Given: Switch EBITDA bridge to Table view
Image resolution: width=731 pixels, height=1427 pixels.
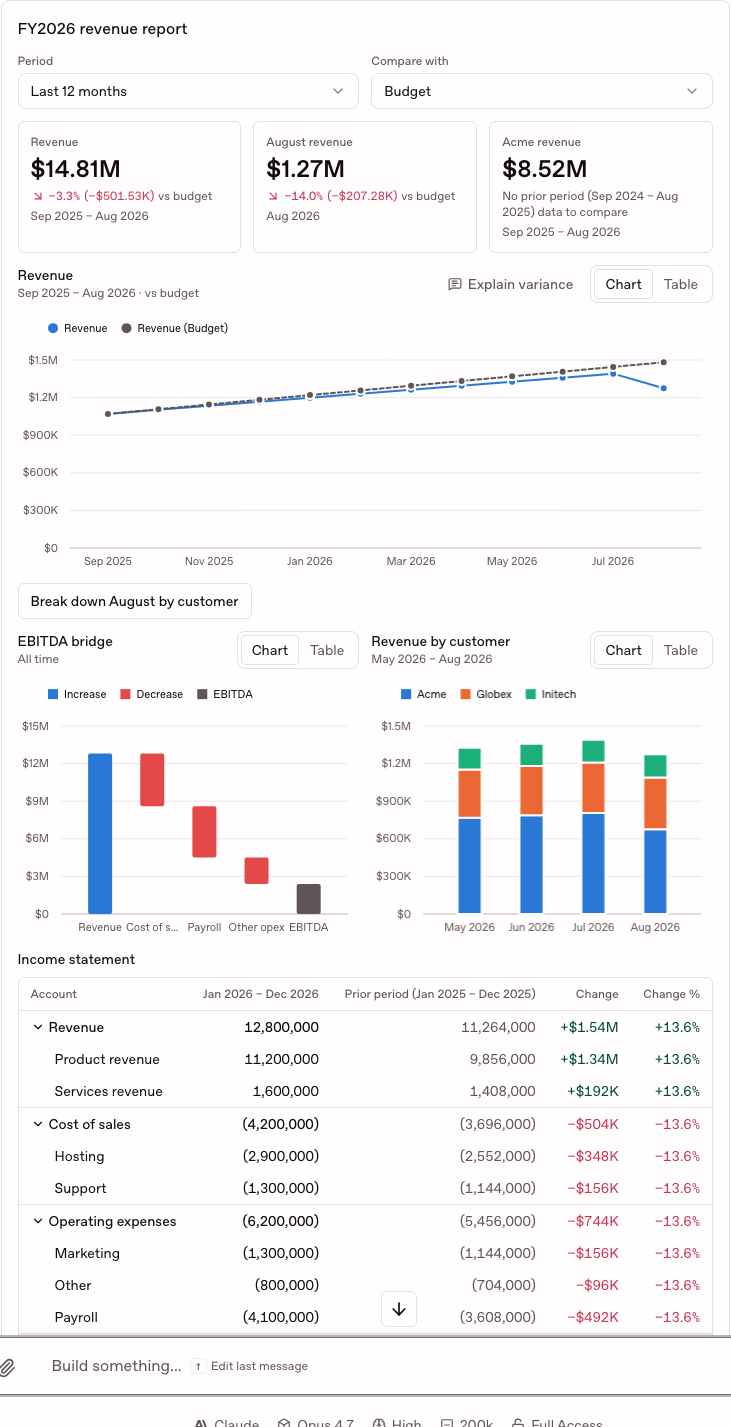Looking at the screenshot, I should [x=327, y=650].
